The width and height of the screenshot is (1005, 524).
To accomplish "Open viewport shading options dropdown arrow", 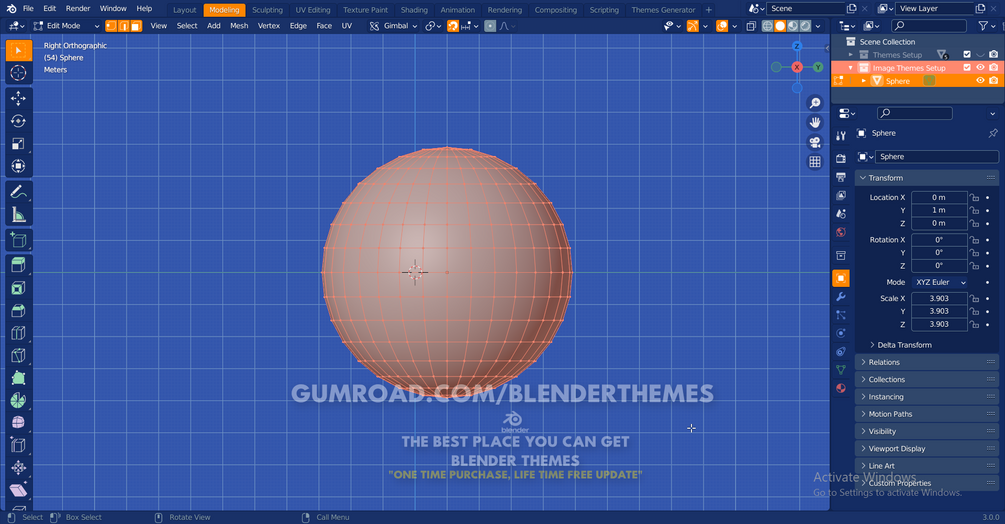I will pos(818,26).
